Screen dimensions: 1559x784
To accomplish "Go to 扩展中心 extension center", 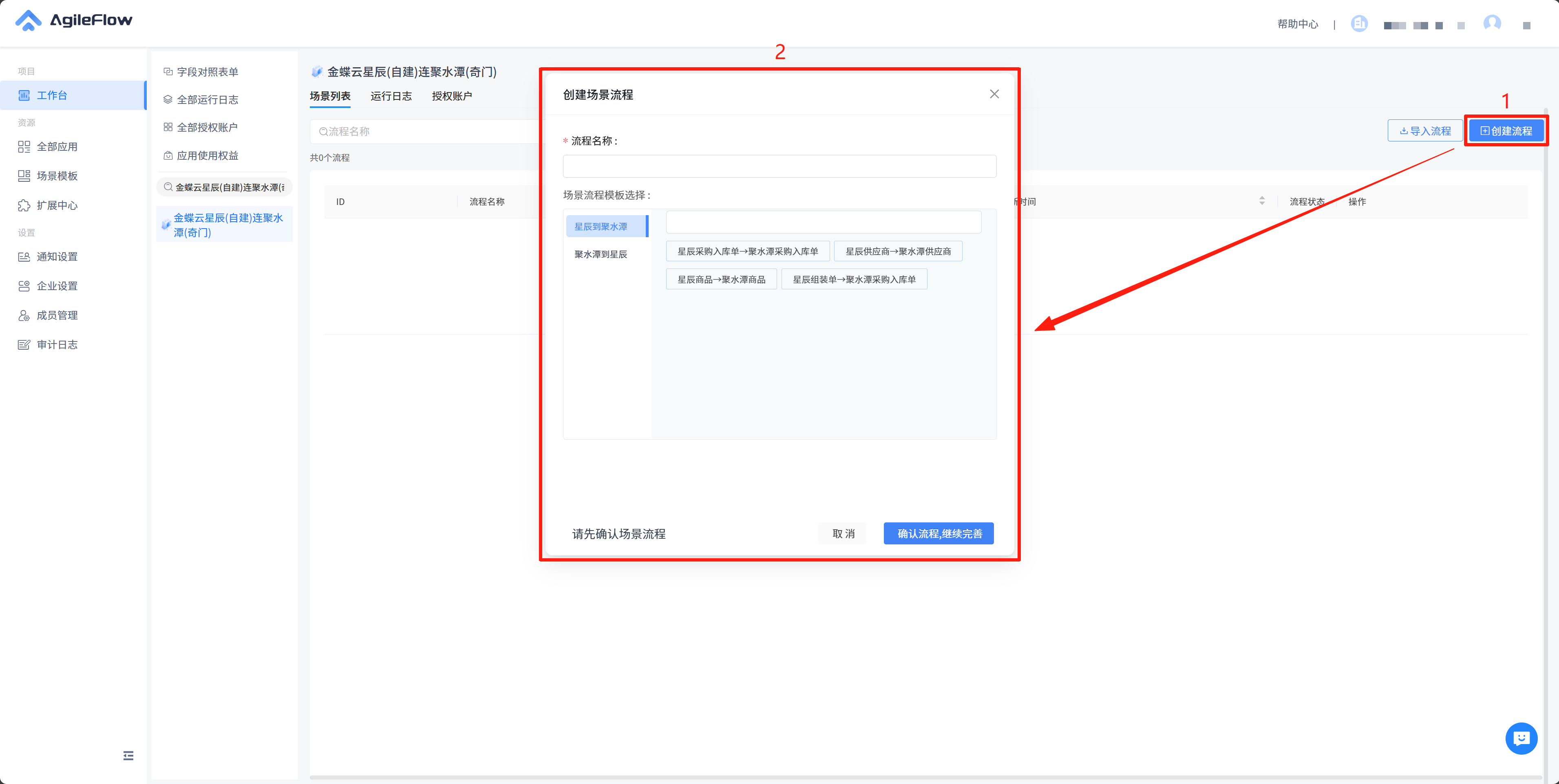I will [x=57, y=206].
